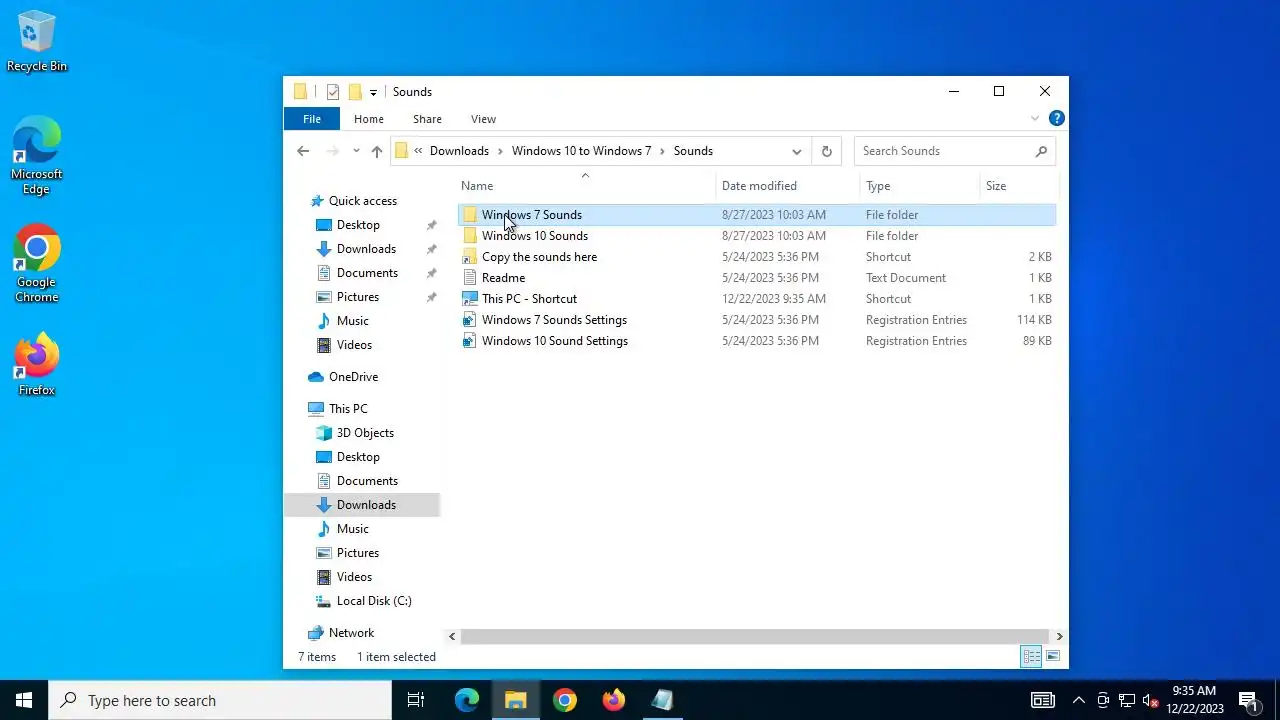Launch Google Chrome desktop shortcut
Viewport: 1280px width, 720px height.
point(36,264)
